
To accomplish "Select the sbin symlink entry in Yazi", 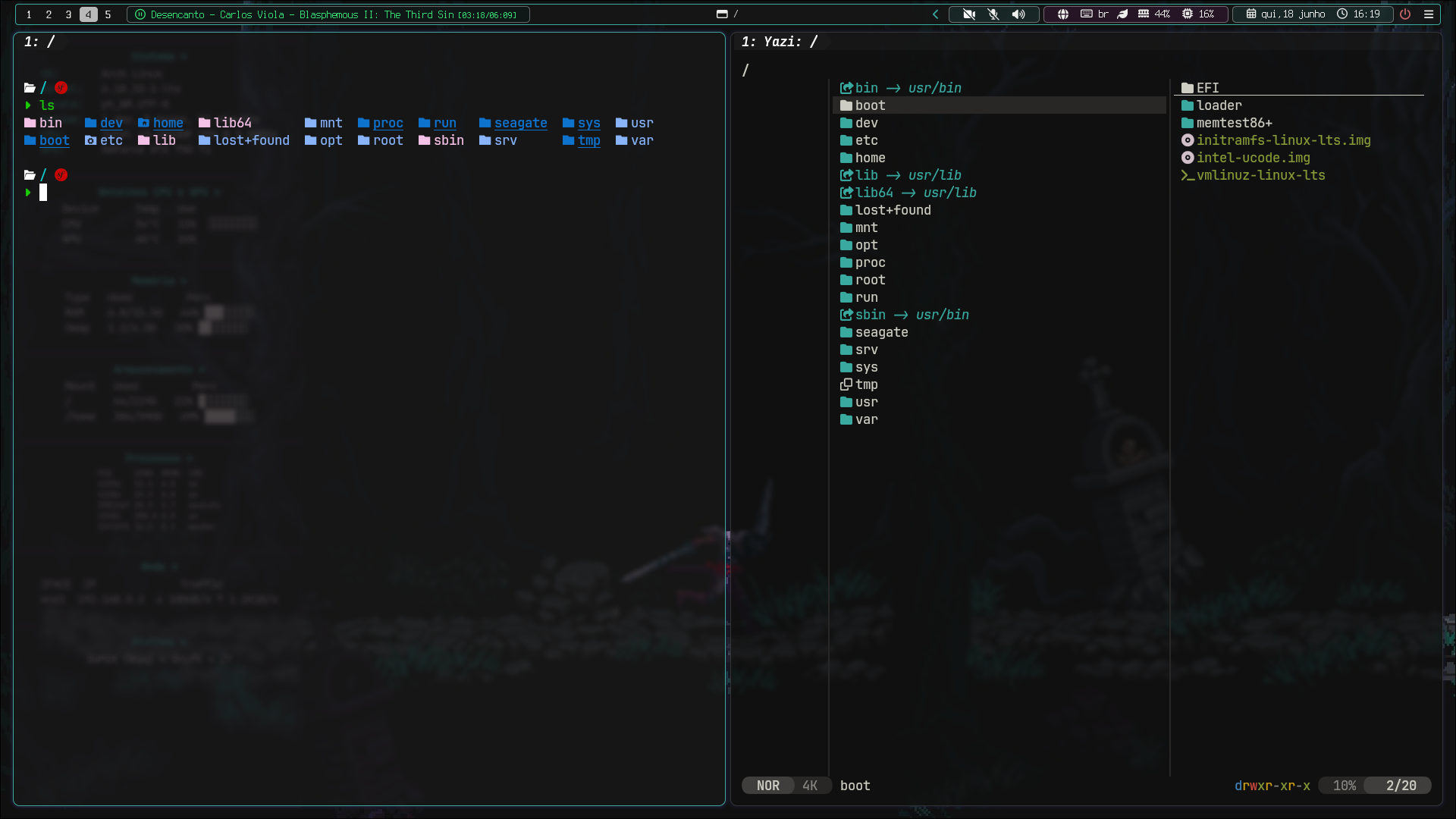I will tap(999, 315).
